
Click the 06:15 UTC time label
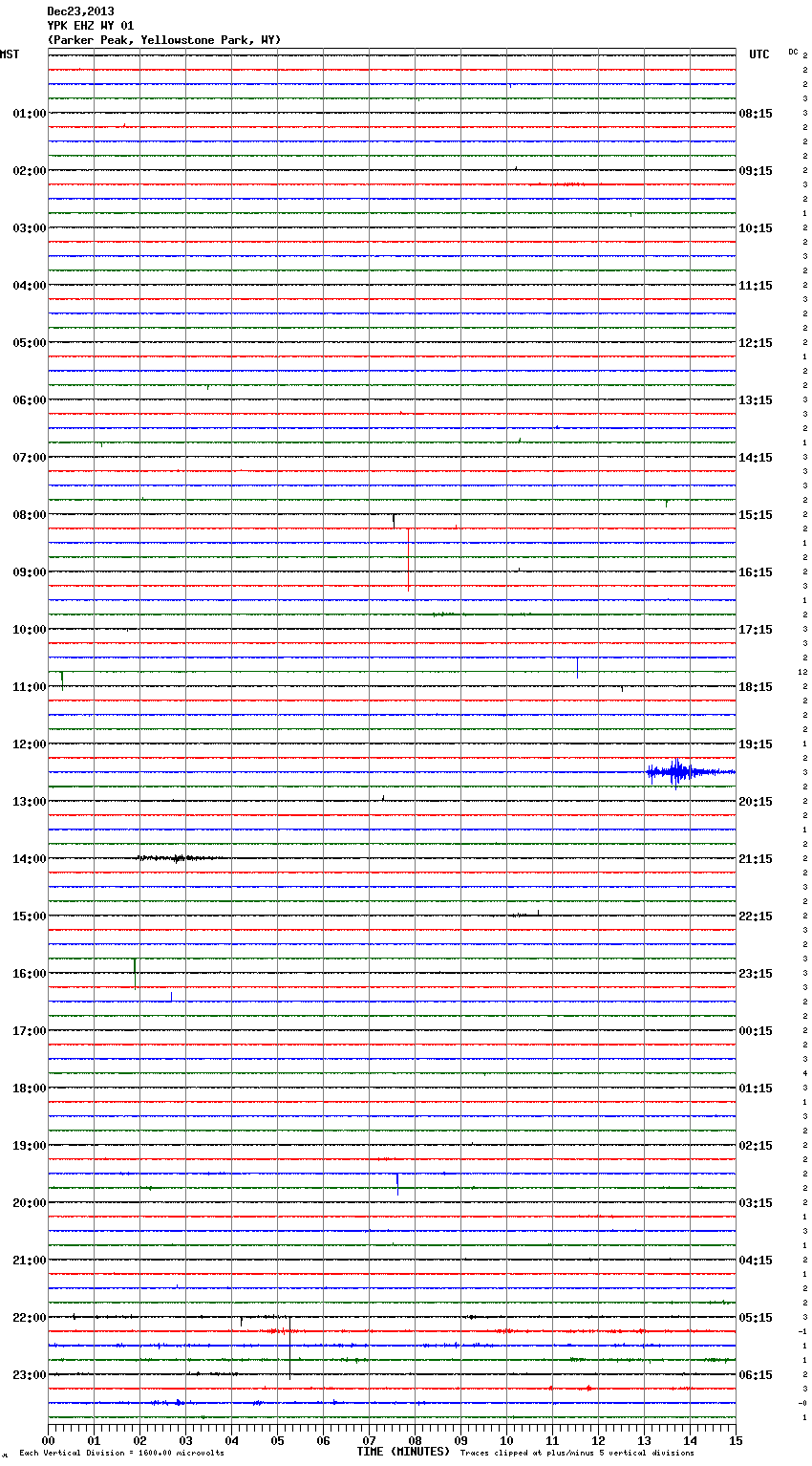point(756,1375)
